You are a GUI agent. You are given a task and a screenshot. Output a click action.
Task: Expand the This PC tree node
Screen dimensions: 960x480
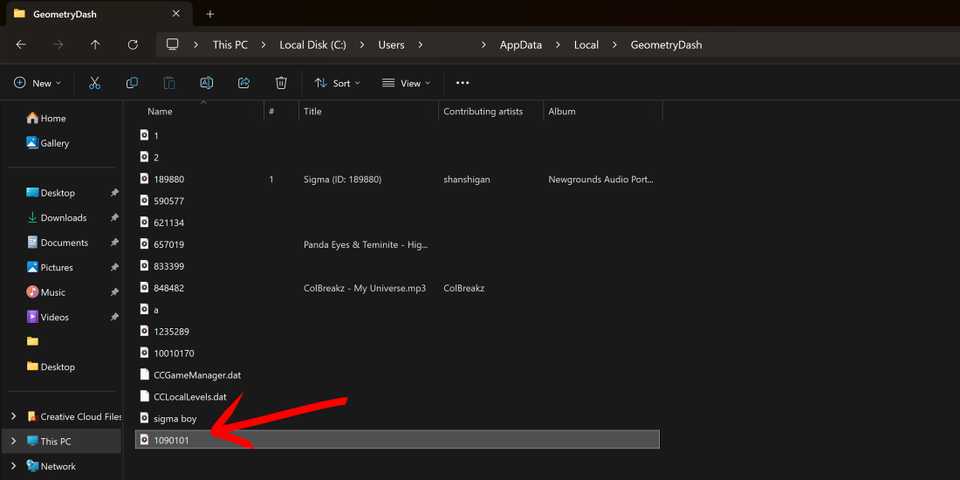click(x=13, y=441)
